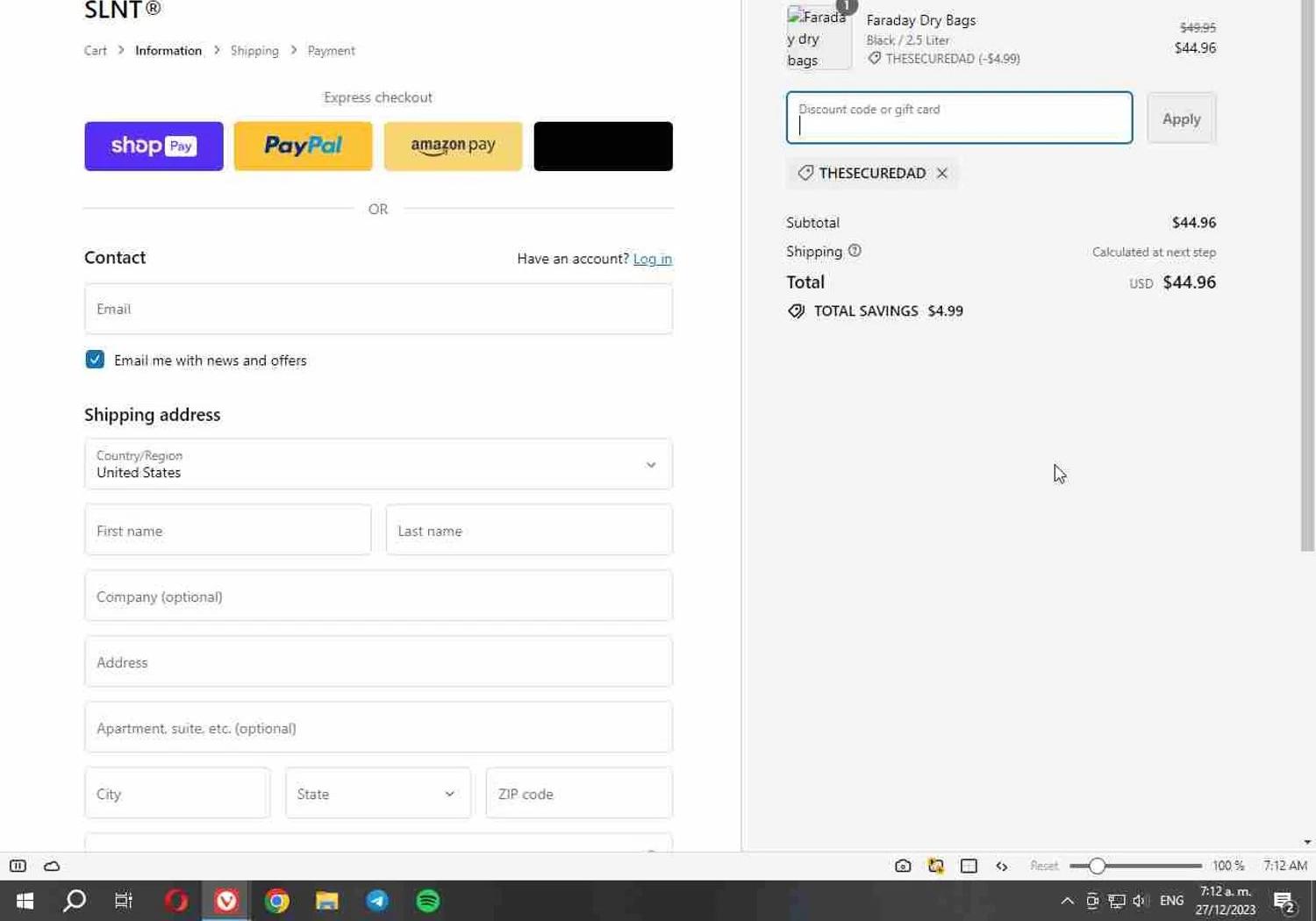Image resolution: width=1316 pixels, height=921 pixels.
Task: Show shipping info help icon
Action: (x=855, y=251)
